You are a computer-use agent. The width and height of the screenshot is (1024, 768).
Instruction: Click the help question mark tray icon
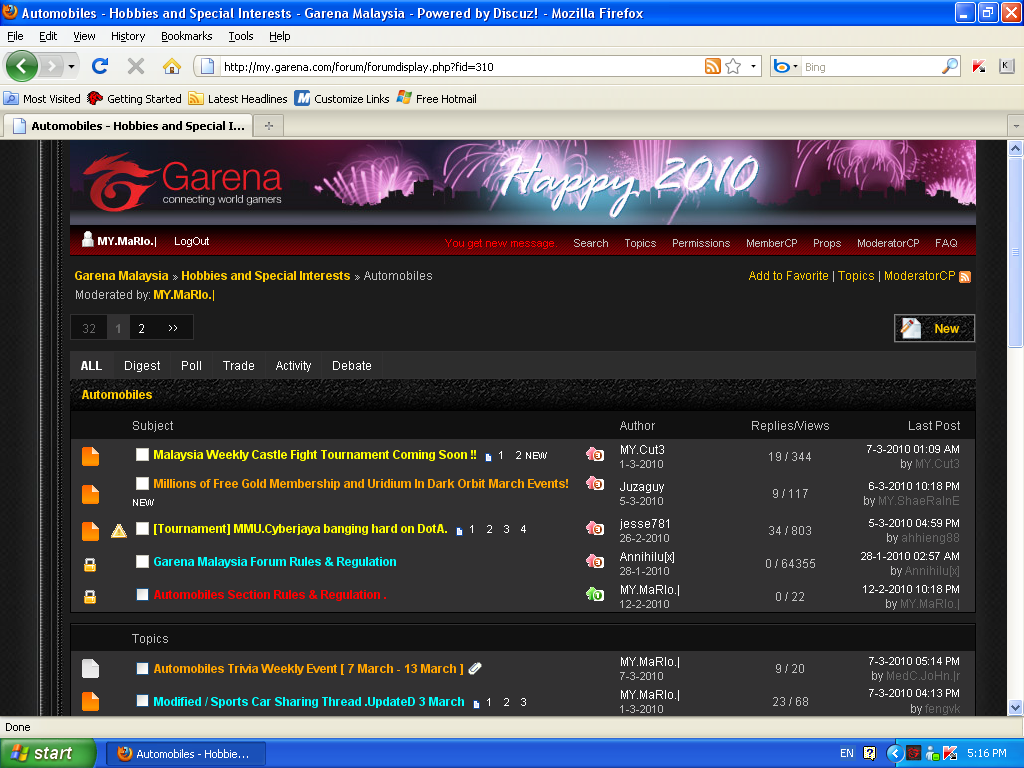pyautogui.click(x=869, y=754)
